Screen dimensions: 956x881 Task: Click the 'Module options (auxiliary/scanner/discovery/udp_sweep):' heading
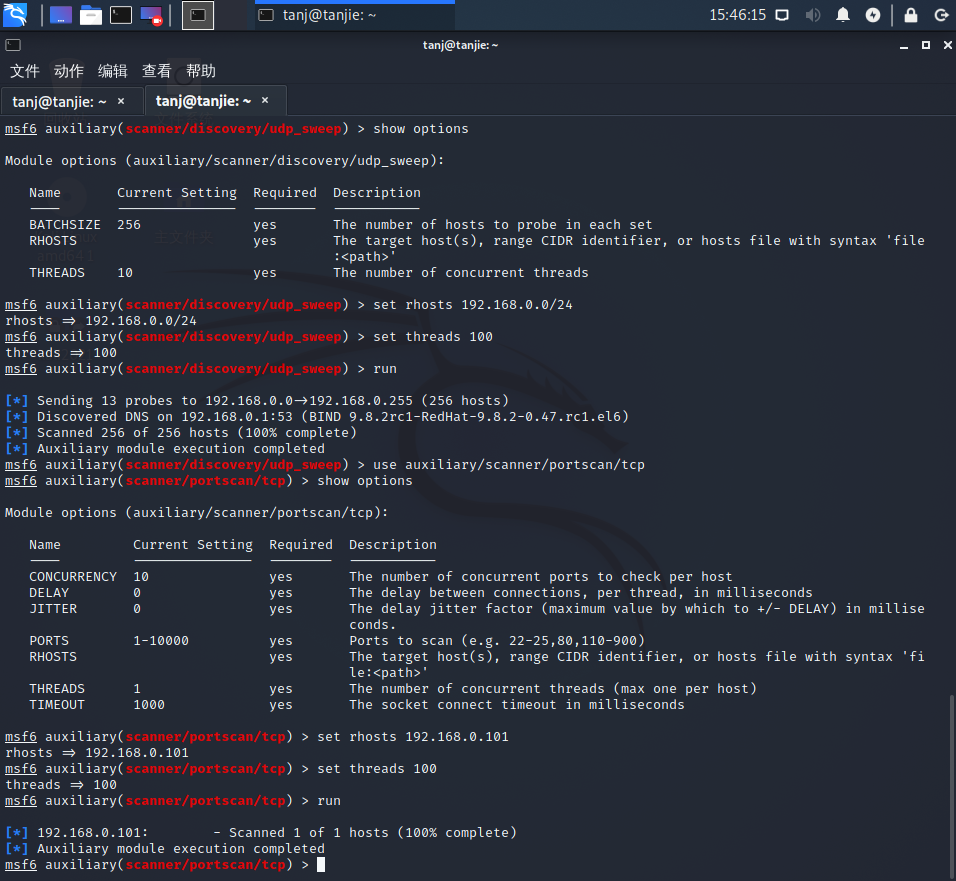coord(224,161)
